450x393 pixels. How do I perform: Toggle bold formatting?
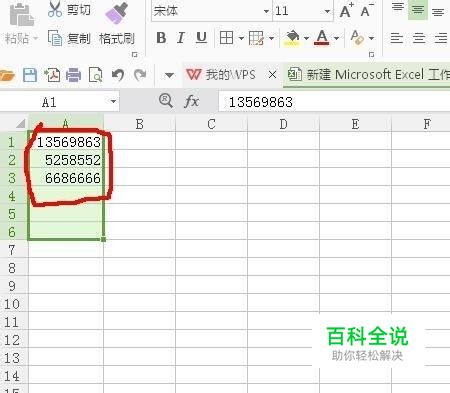pos(161,38)
